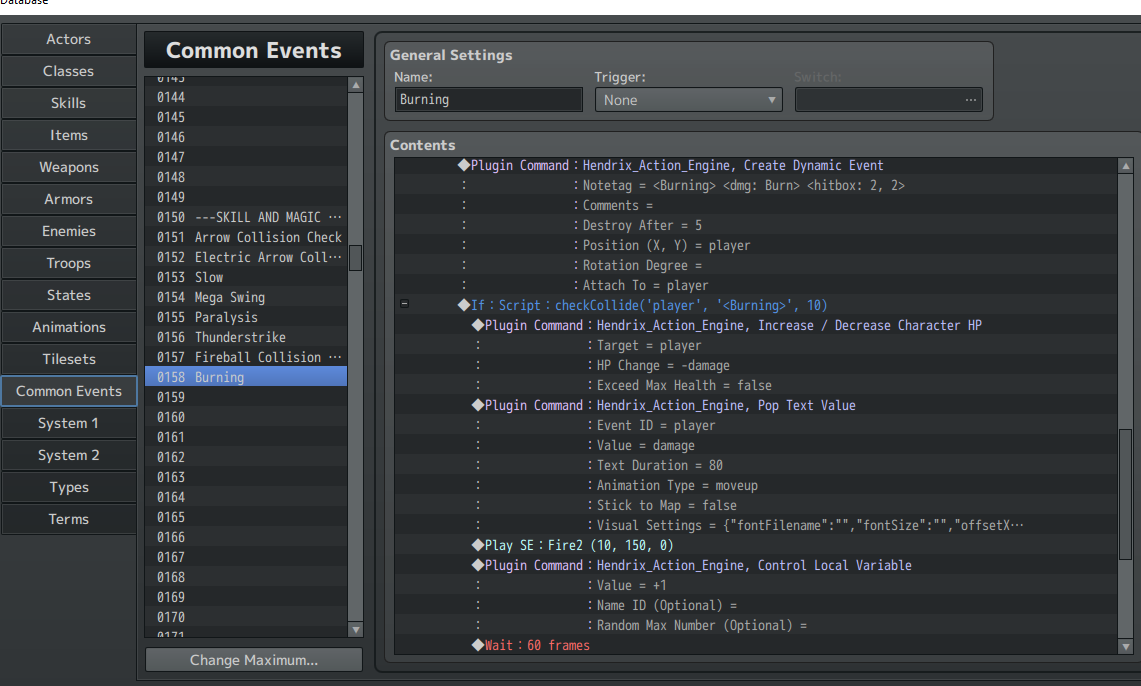Open the Skills database tab
1141x686 pixels.
point(68,103)
